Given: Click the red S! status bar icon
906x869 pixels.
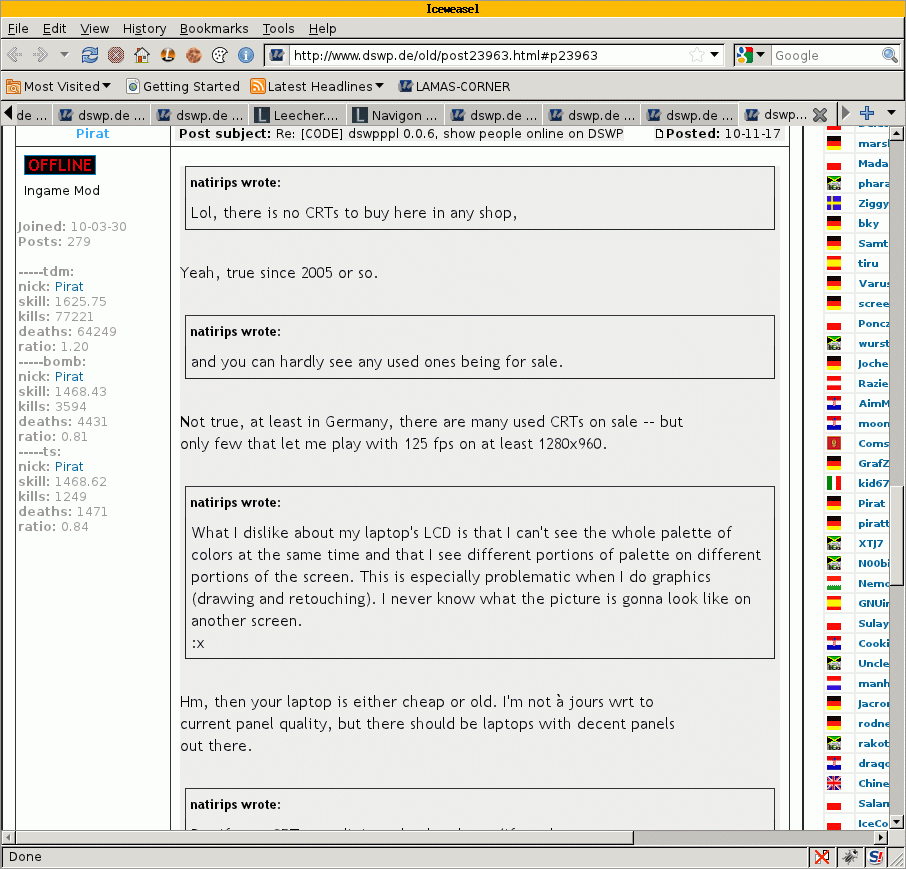Looking at the screenshot, I should pos(876,857).
